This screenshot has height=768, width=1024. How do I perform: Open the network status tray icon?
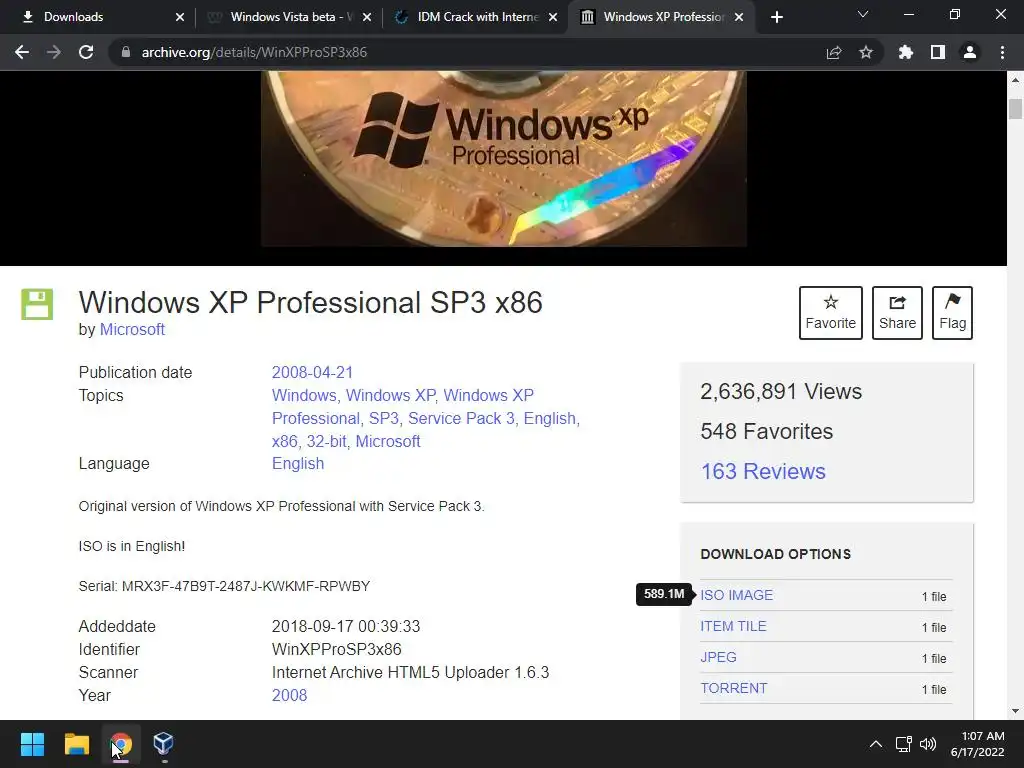click(903, 744)
